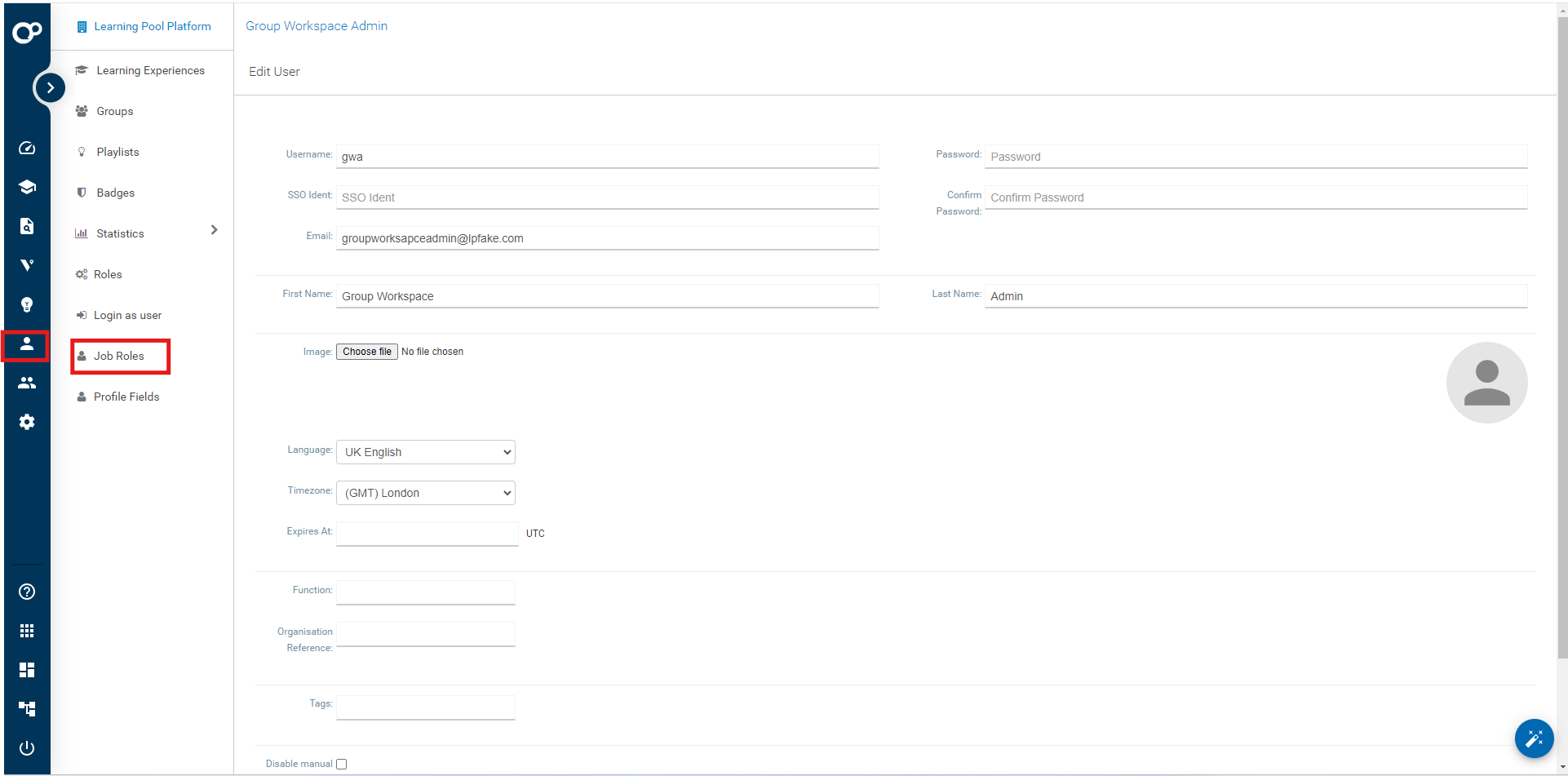This screenshot has height=776, width=1568.
Task: Toggle the Disable manual checkbox
Action: coord(342,765)
